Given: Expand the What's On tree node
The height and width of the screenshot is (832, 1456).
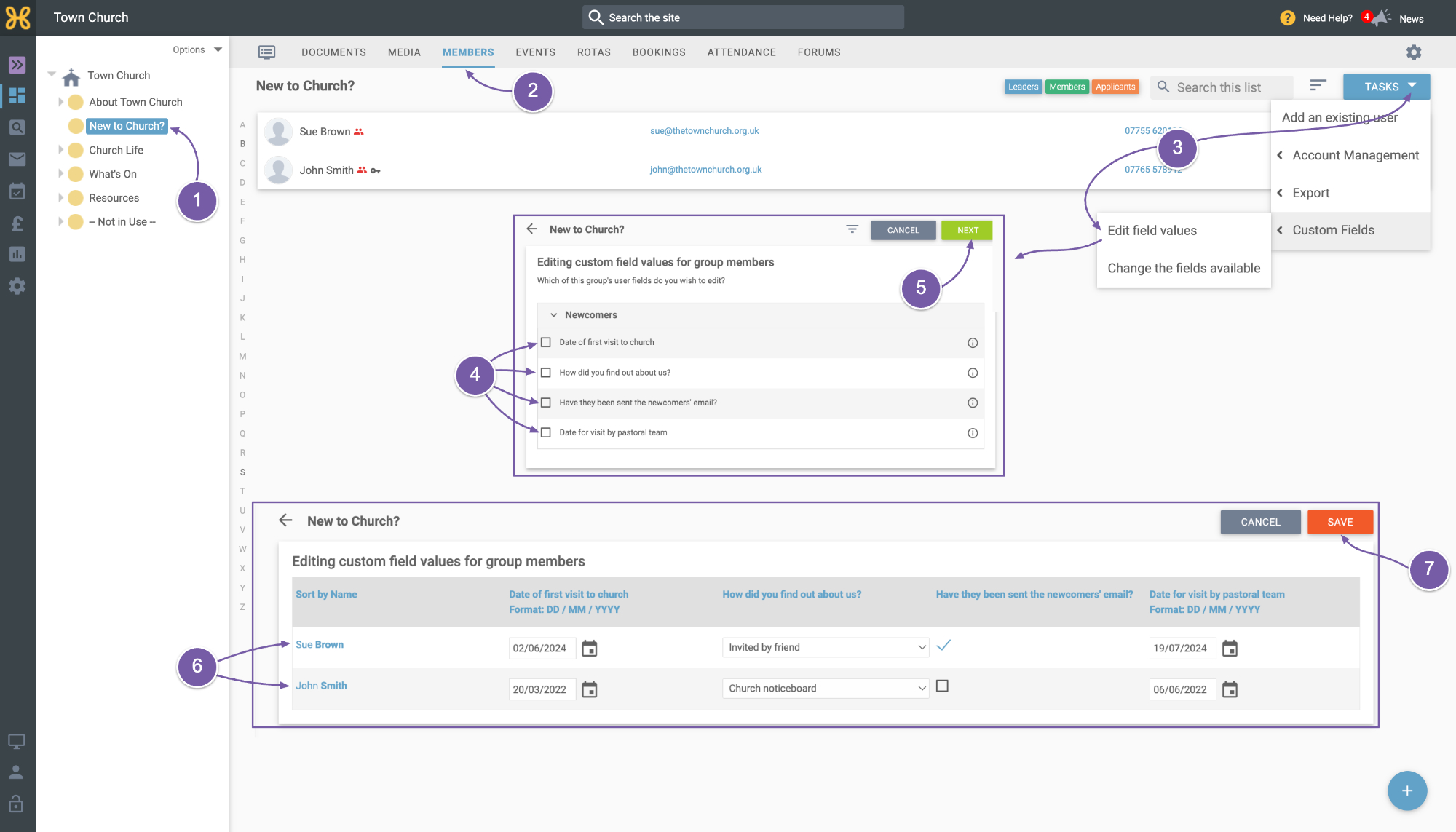Looking at the screenshot, I should point(60,174).
